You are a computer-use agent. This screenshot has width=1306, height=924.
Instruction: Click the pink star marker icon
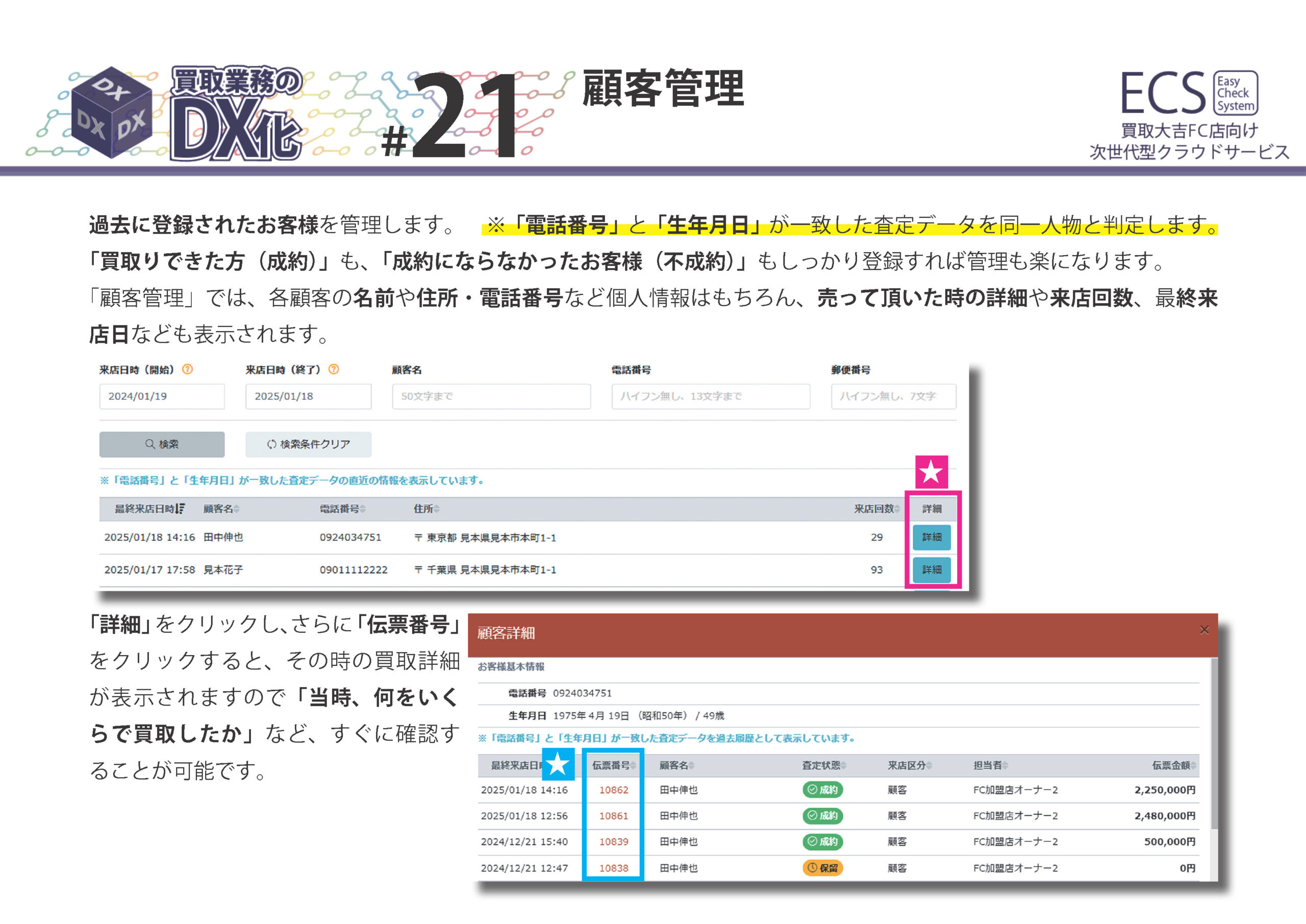pyautogui.click(x=931, y=471)
